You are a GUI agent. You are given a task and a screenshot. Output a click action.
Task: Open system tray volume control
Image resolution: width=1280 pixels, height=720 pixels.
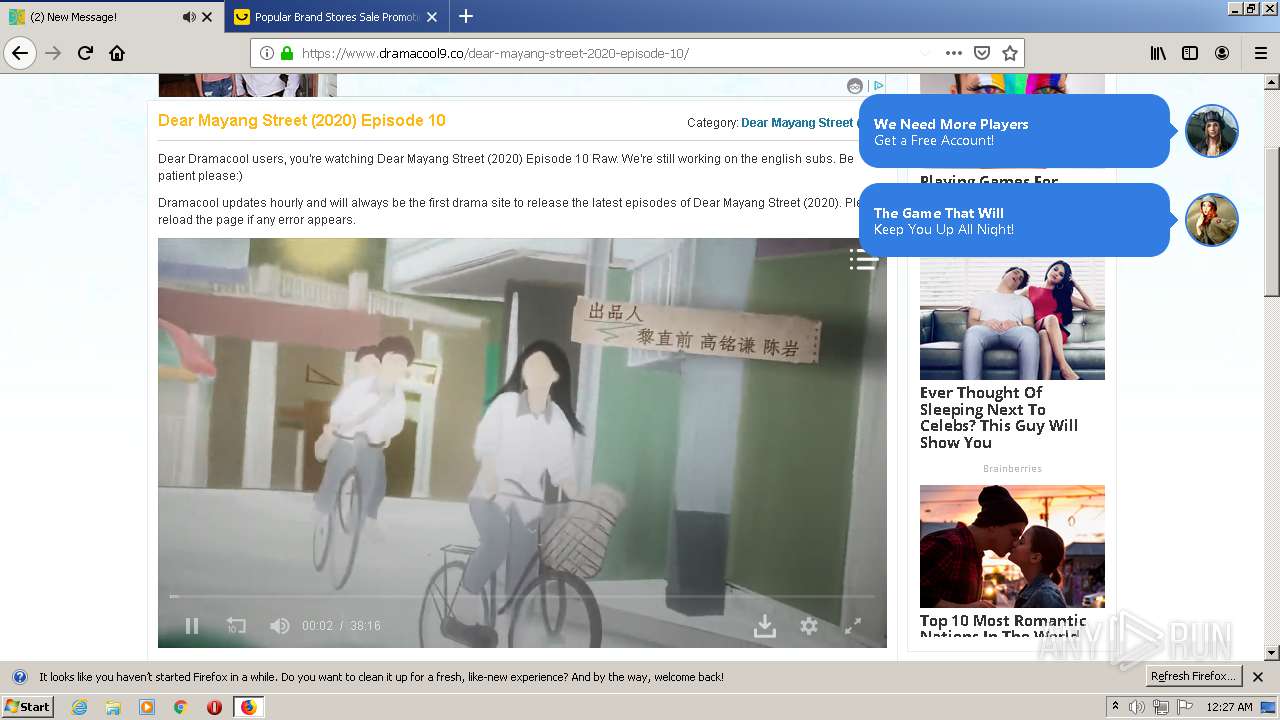point(1137,707)
